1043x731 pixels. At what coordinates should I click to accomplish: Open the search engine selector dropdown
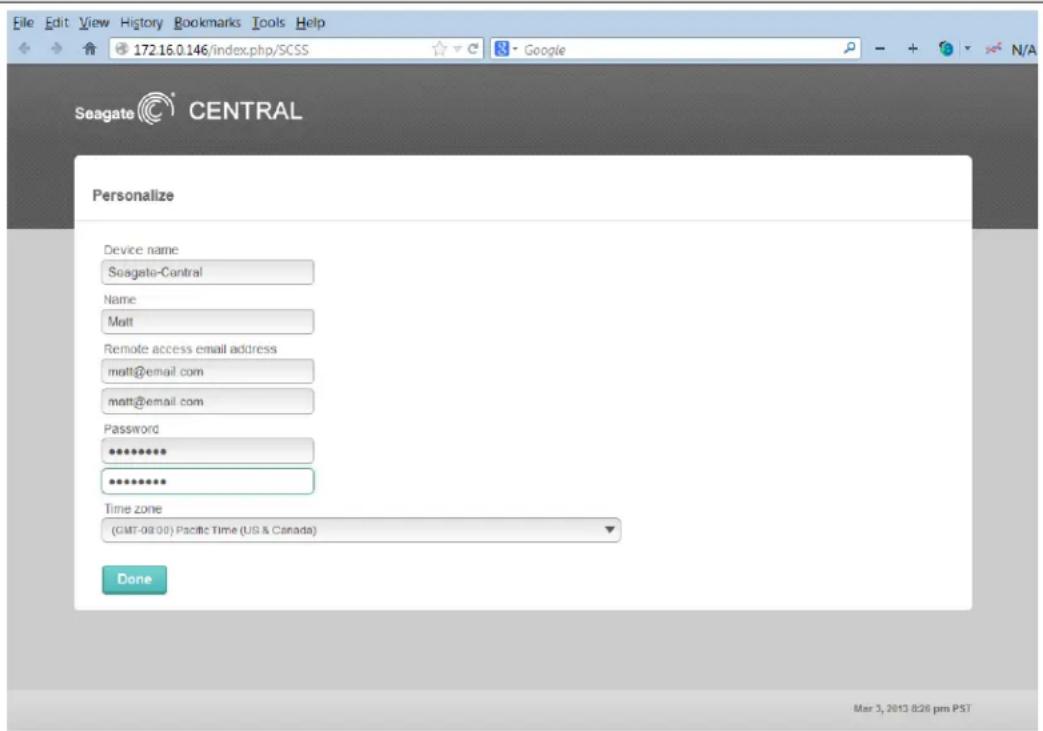(x=515, y=49)
